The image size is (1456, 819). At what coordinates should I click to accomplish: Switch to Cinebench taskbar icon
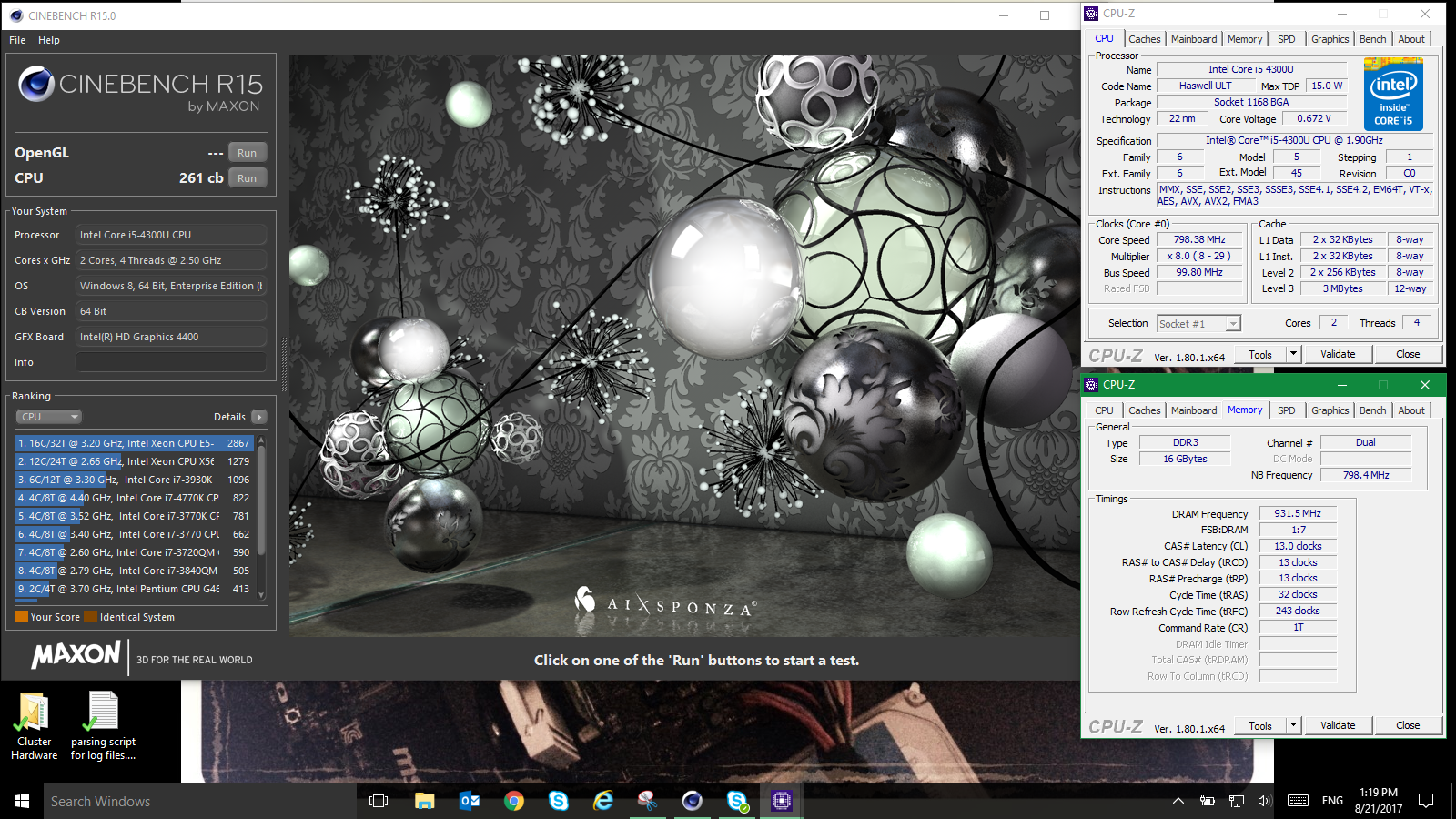click(692, 801)
